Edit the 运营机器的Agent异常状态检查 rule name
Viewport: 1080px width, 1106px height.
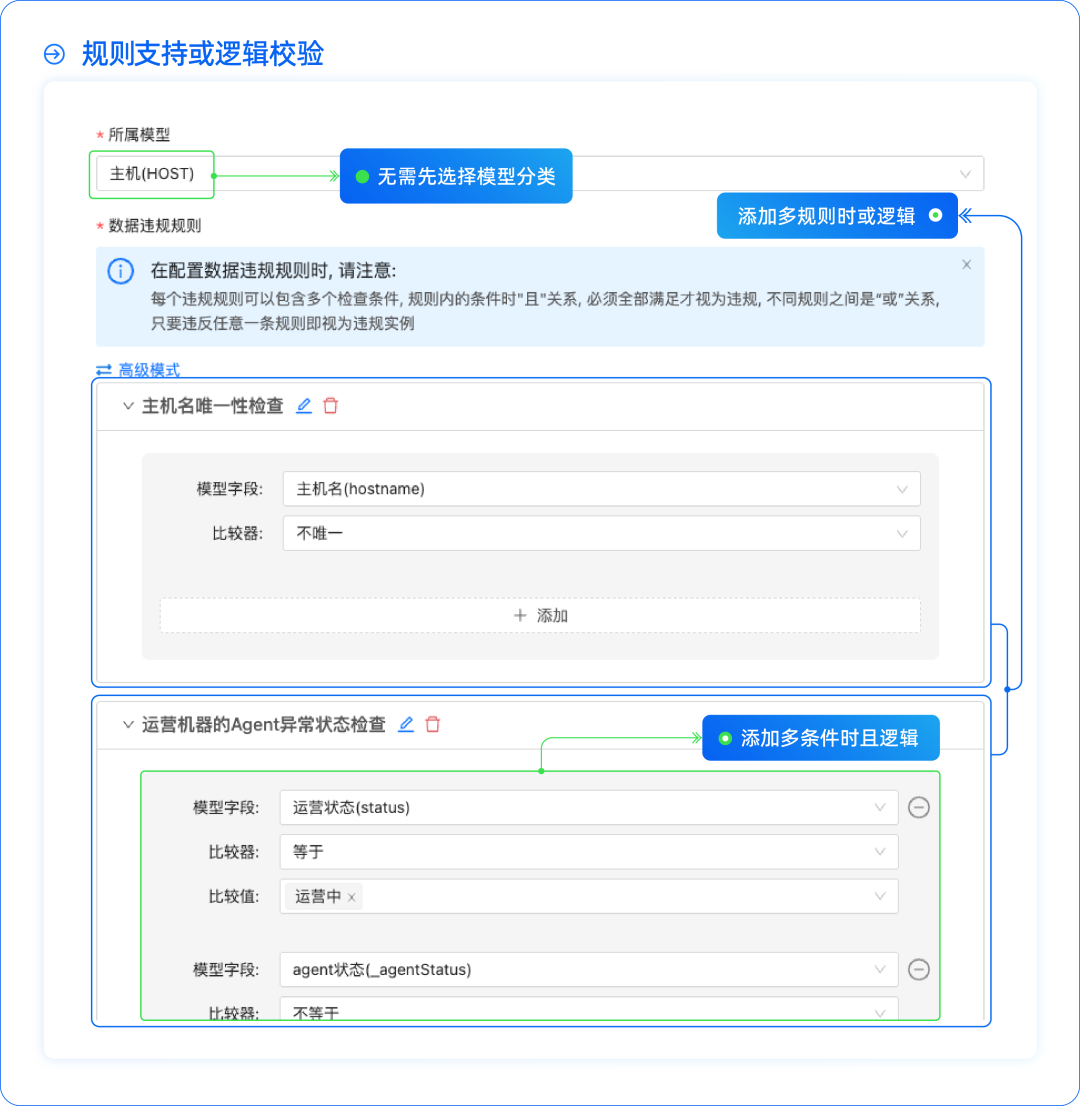pyautogui.click(x=404, y=724)
